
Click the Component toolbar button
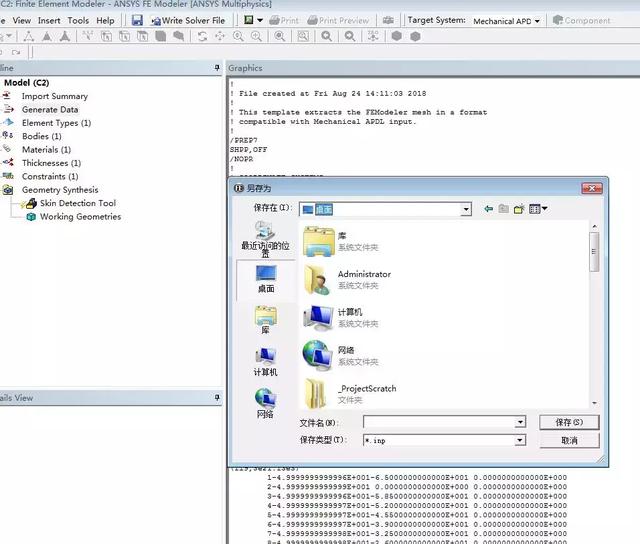pos(581,20)
